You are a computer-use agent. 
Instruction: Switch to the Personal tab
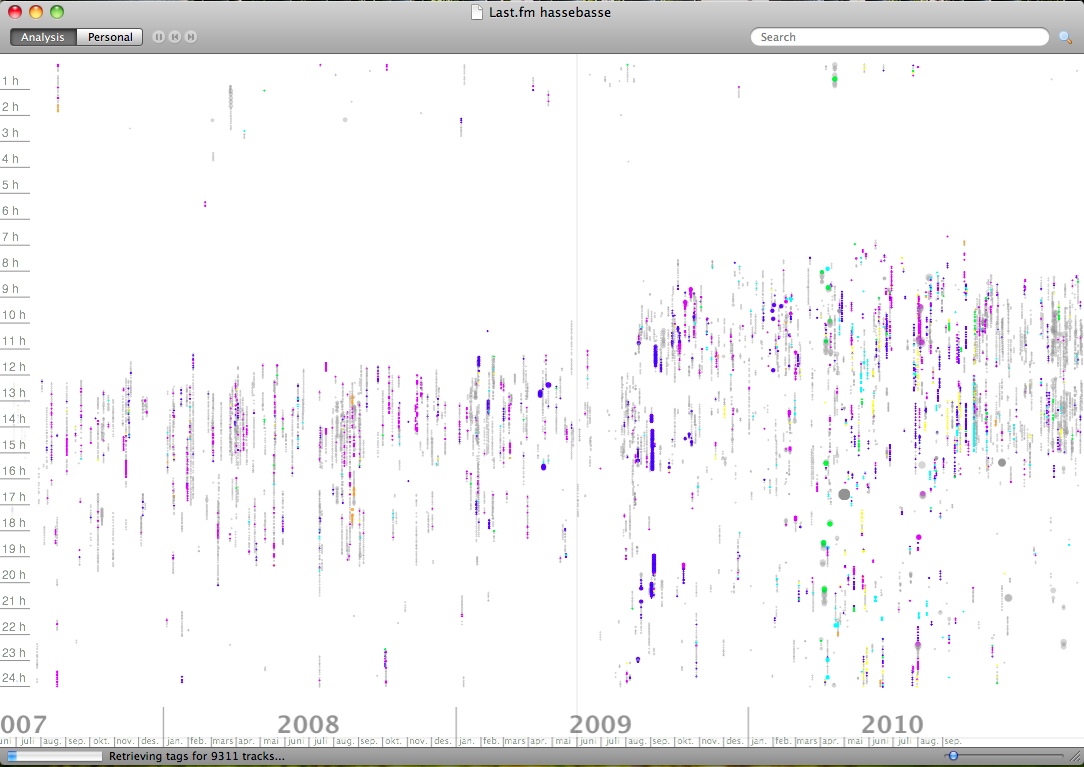point(110,37)
